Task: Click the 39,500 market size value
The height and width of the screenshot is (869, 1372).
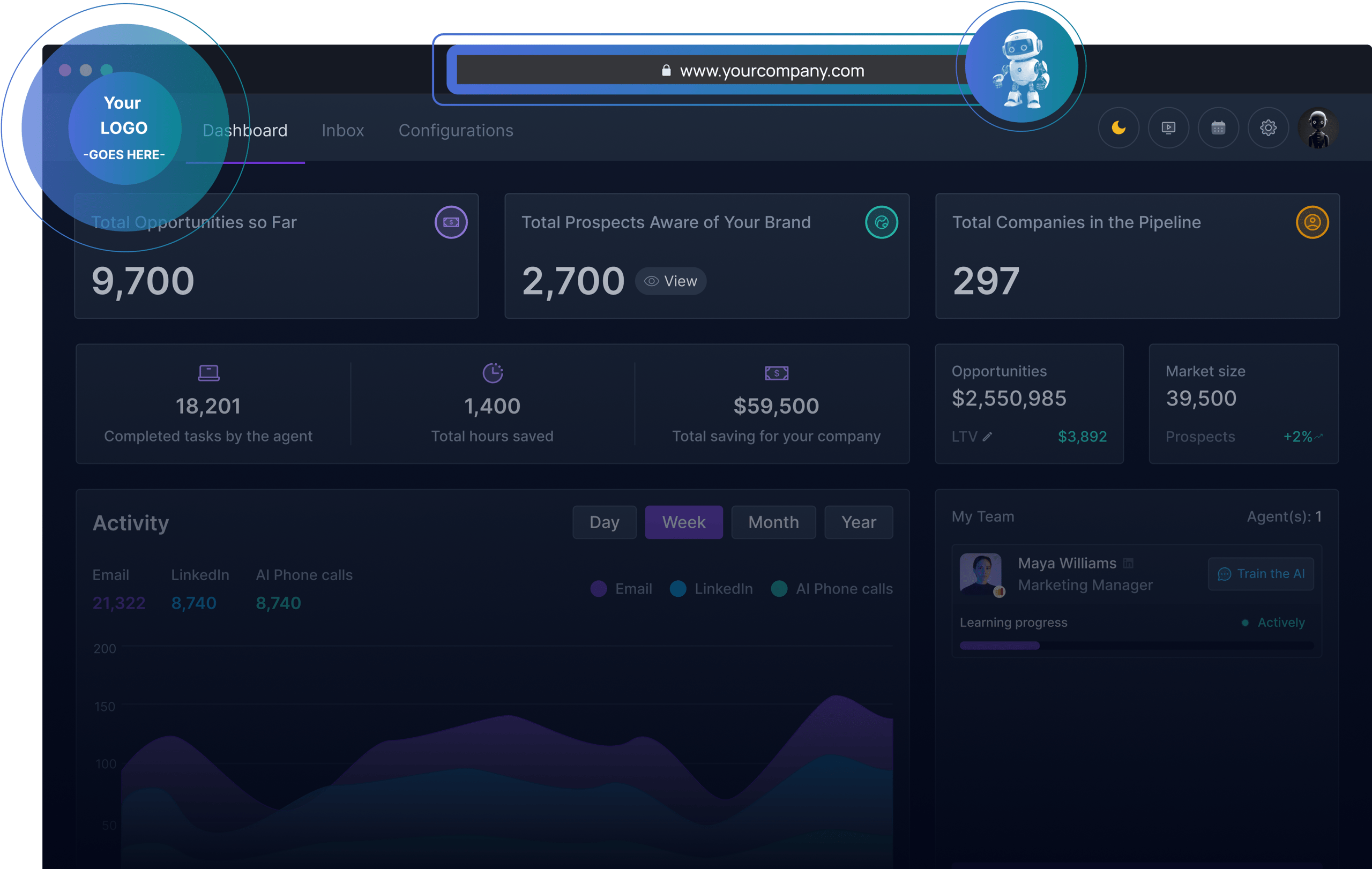Action: coord(1201,399)
